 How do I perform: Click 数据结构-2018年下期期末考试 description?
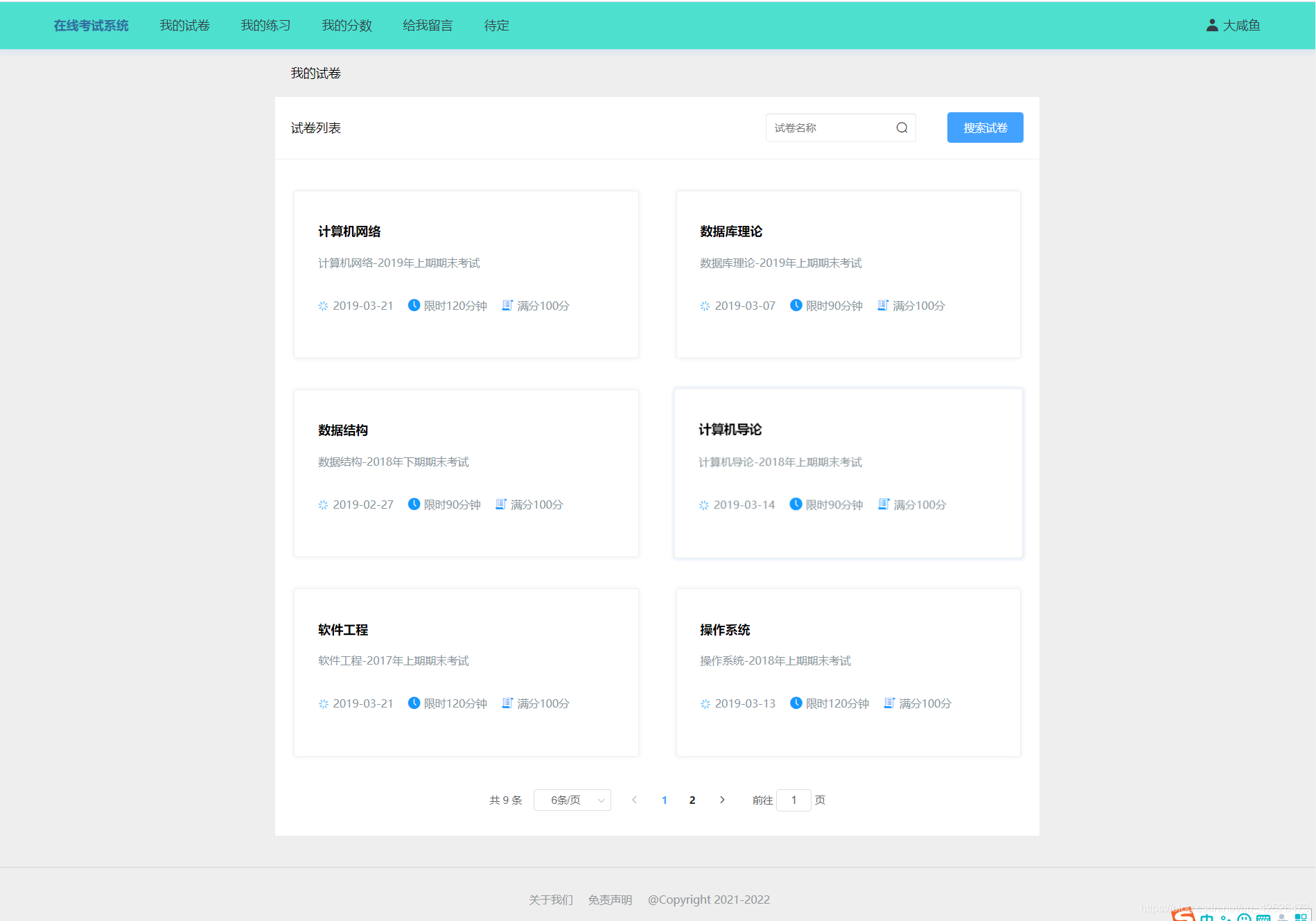tap(394, 462)
